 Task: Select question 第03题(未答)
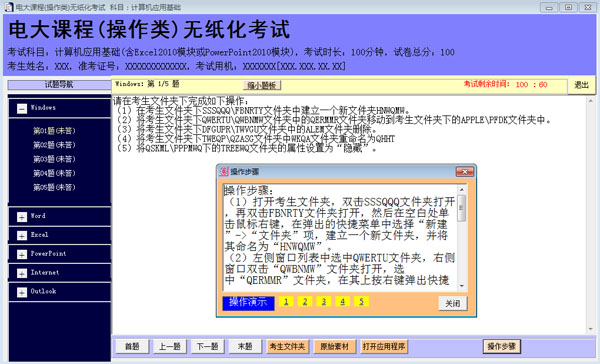pyautogui.click(x=54, y=159)
